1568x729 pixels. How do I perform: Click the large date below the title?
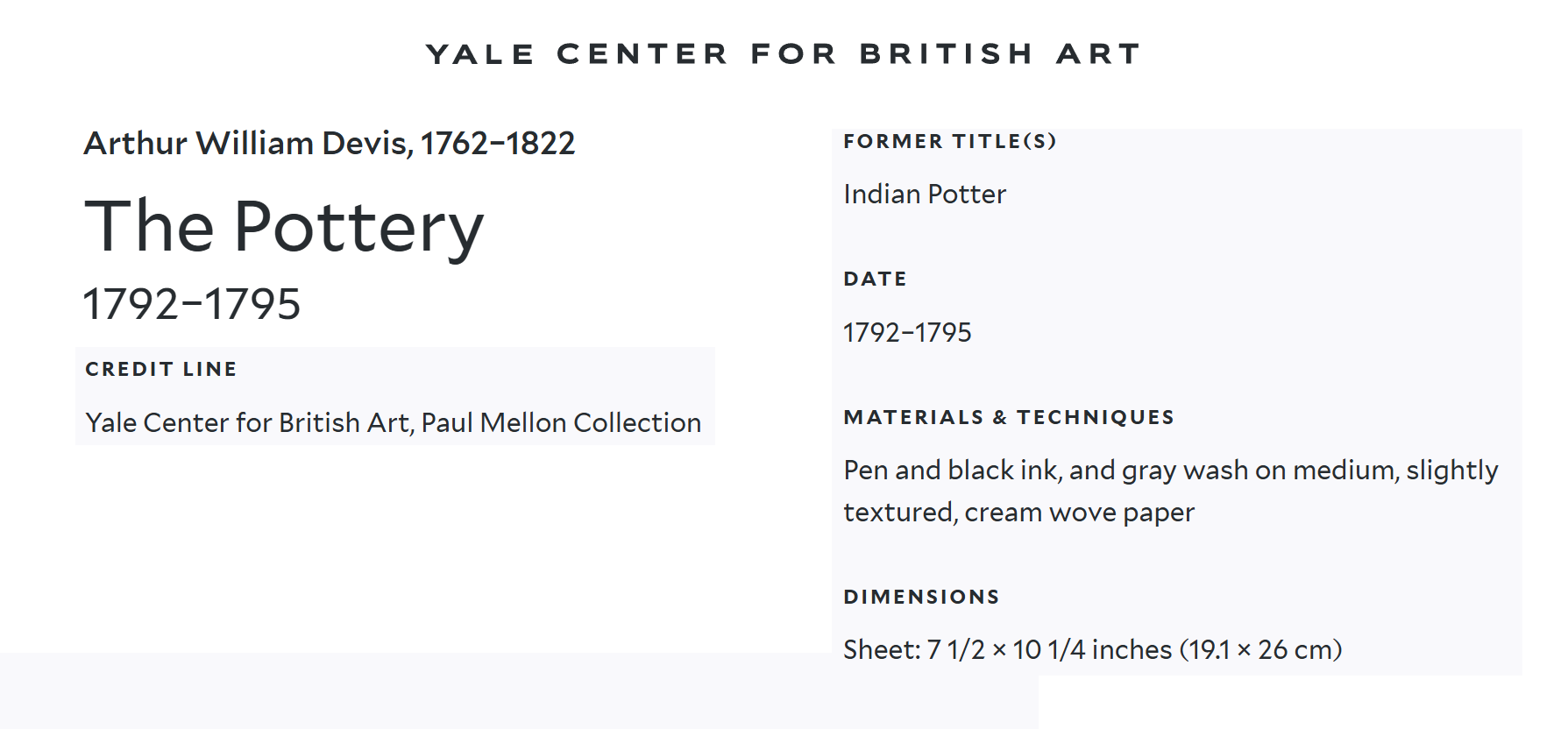click(192, 304)
